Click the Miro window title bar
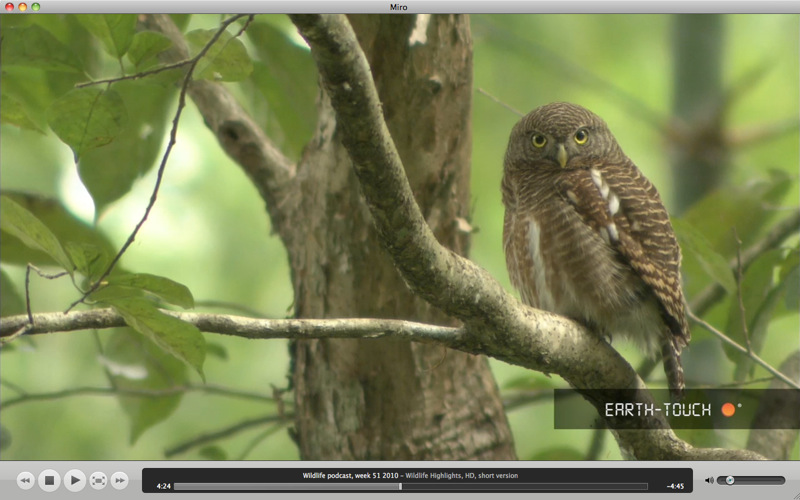 coord(400,7)
